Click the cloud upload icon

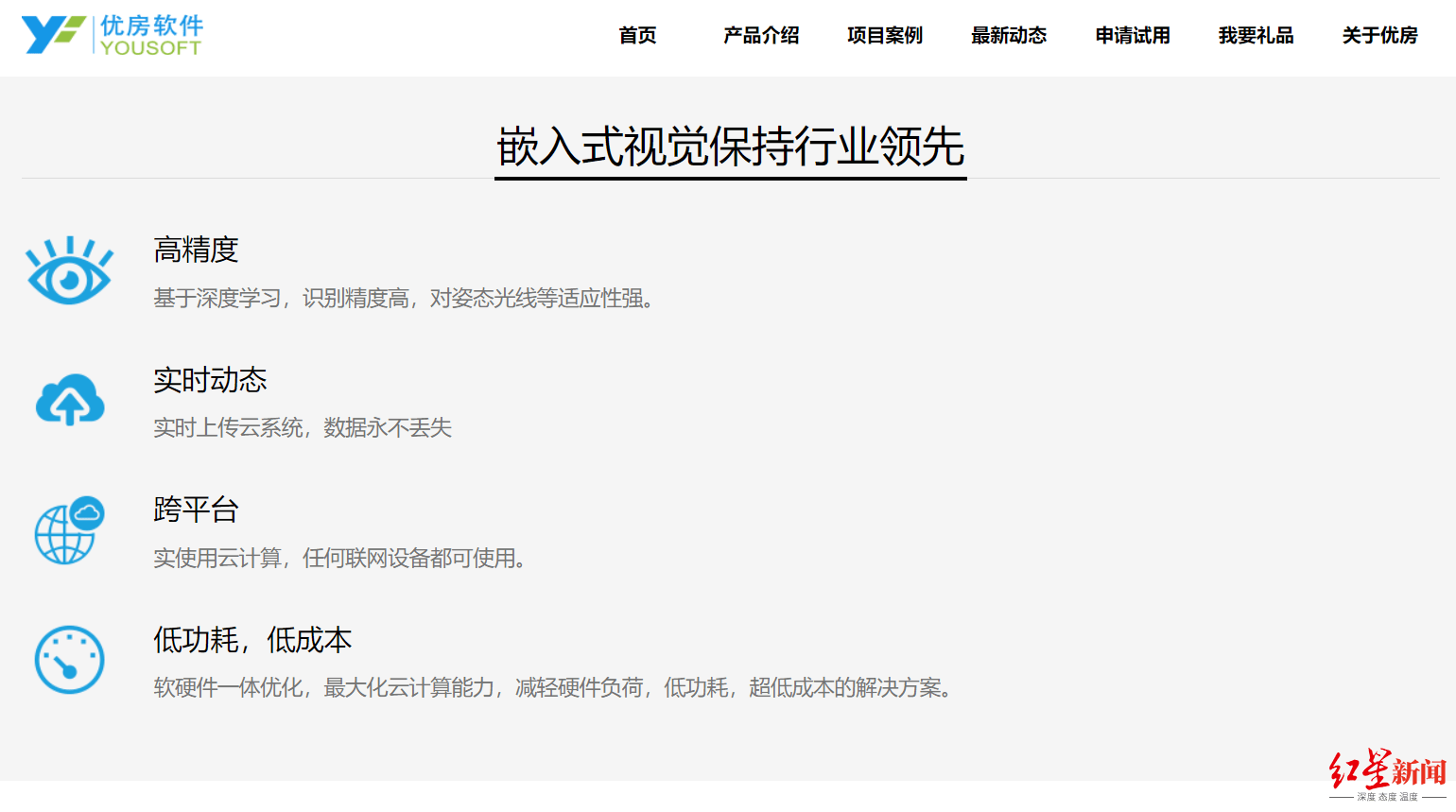click(x=69, y=400)
